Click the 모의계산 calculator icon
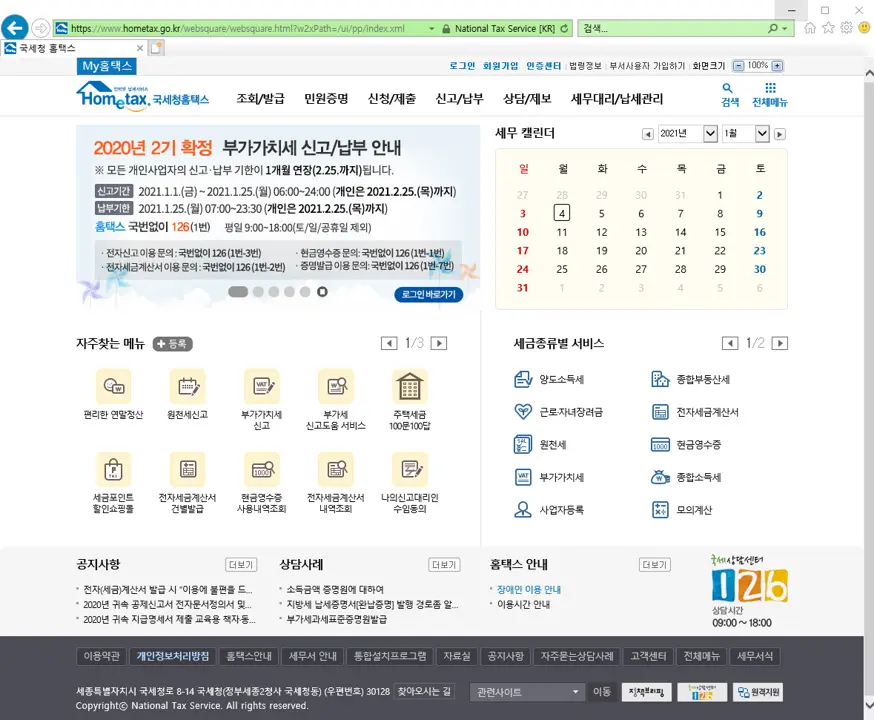Screen dimensions: 874x720 [x=660, y=509]
